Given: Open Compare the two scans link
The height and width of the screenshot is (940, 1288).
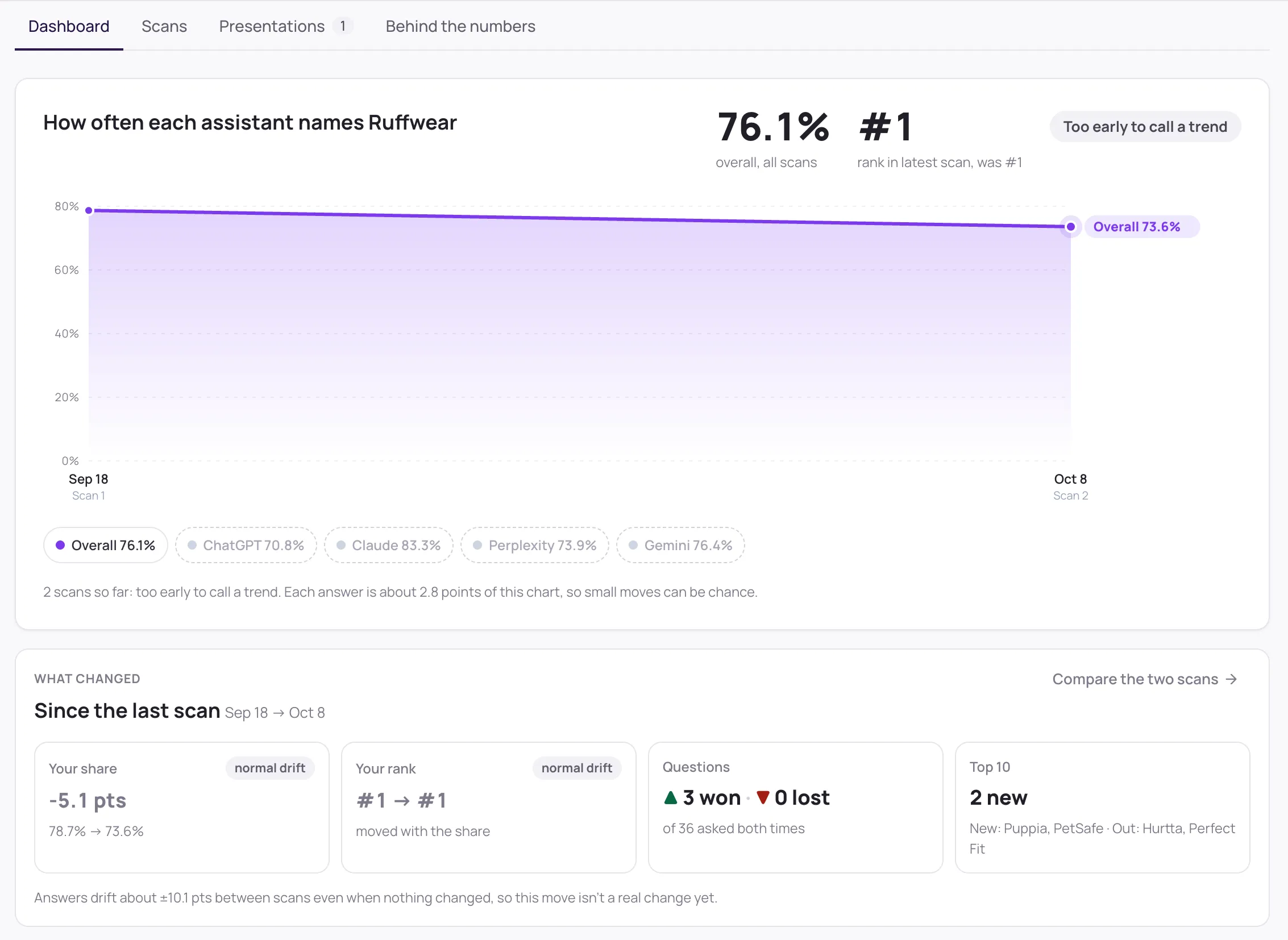Looking at the screenshot, I should click(x=1145, y=679).
